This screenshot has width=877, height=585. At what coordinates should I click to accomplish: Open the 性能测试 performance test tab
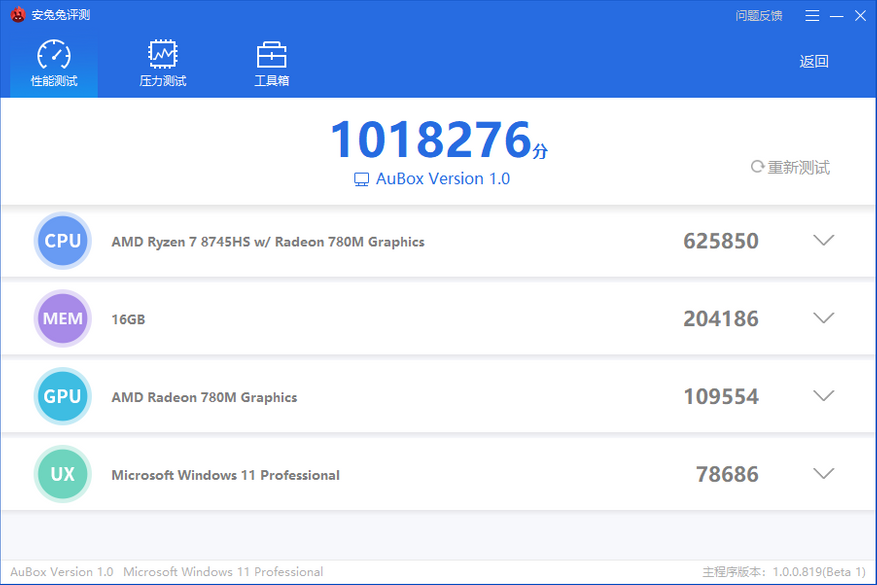(54, 63)
